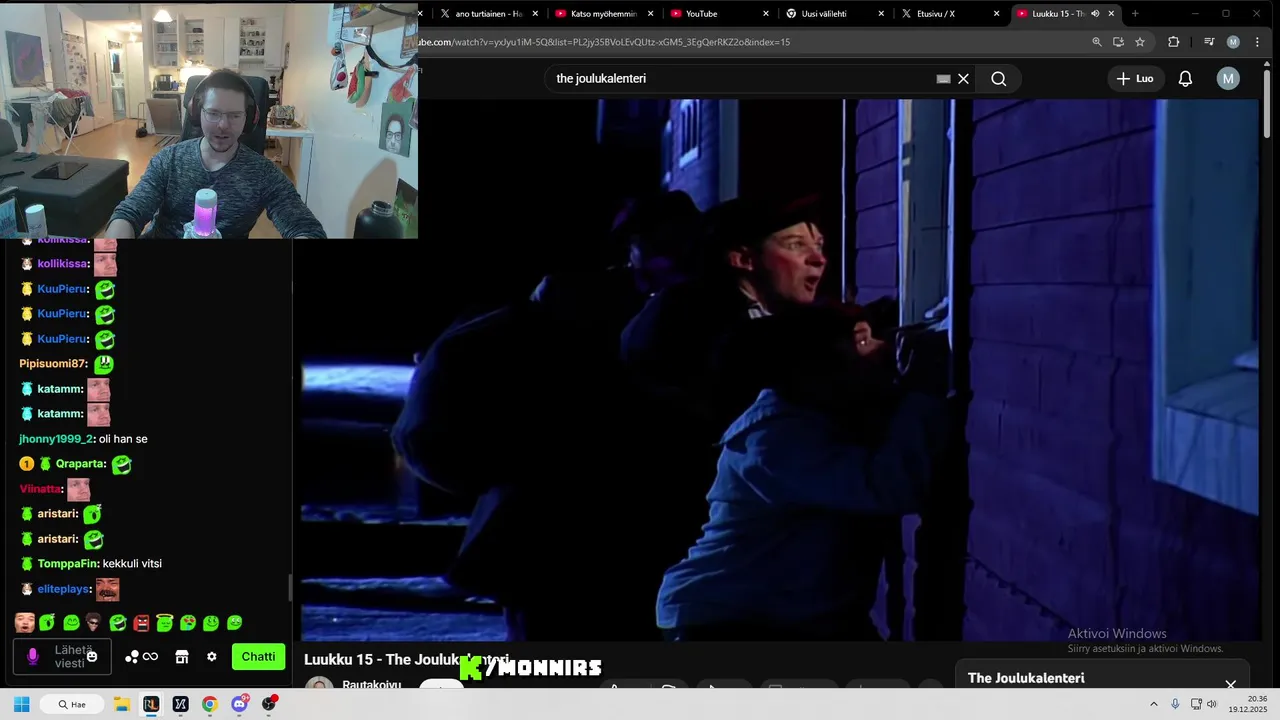Close the 'Etusivu / X' tab
The height and width of the screenshot is (720, 1280).
point(996,14)
